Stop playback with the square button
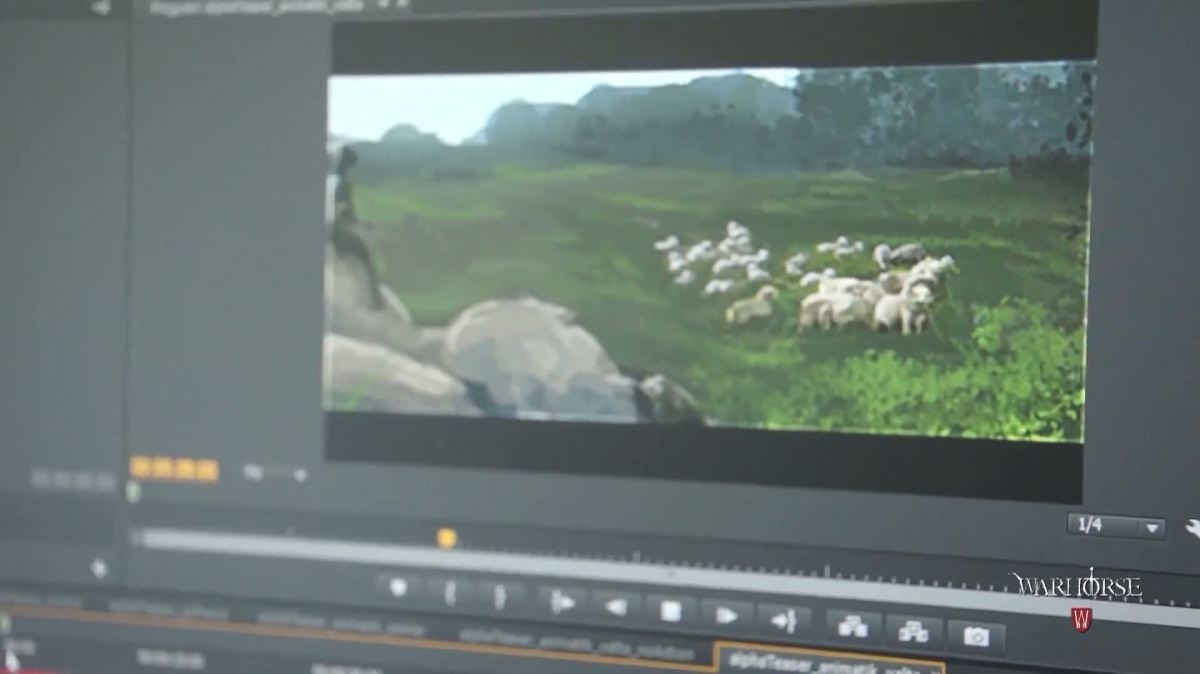The width and height of the screenshot is (1200, 674). [x=670, y=610]
